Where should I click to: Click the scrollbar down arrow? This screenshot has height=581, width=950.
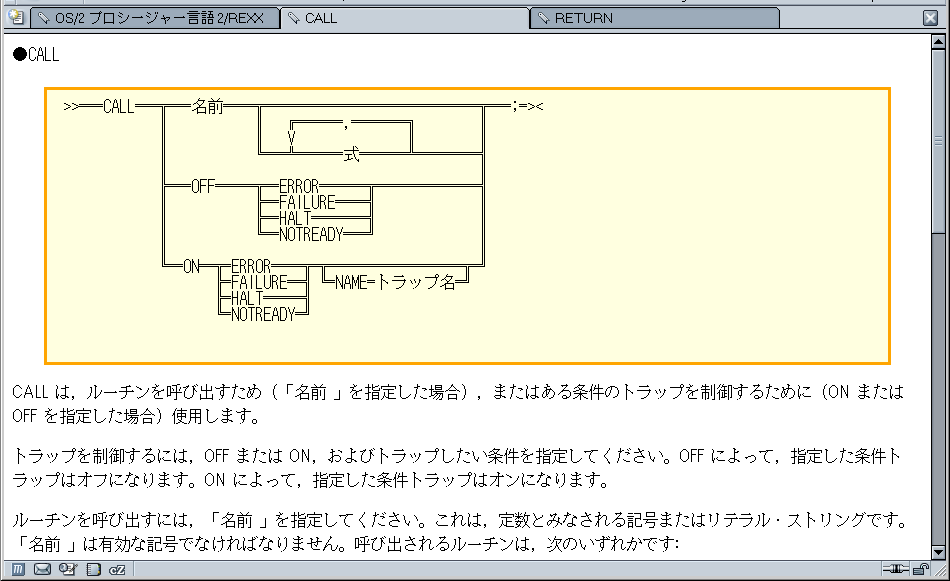pos(939,552)
